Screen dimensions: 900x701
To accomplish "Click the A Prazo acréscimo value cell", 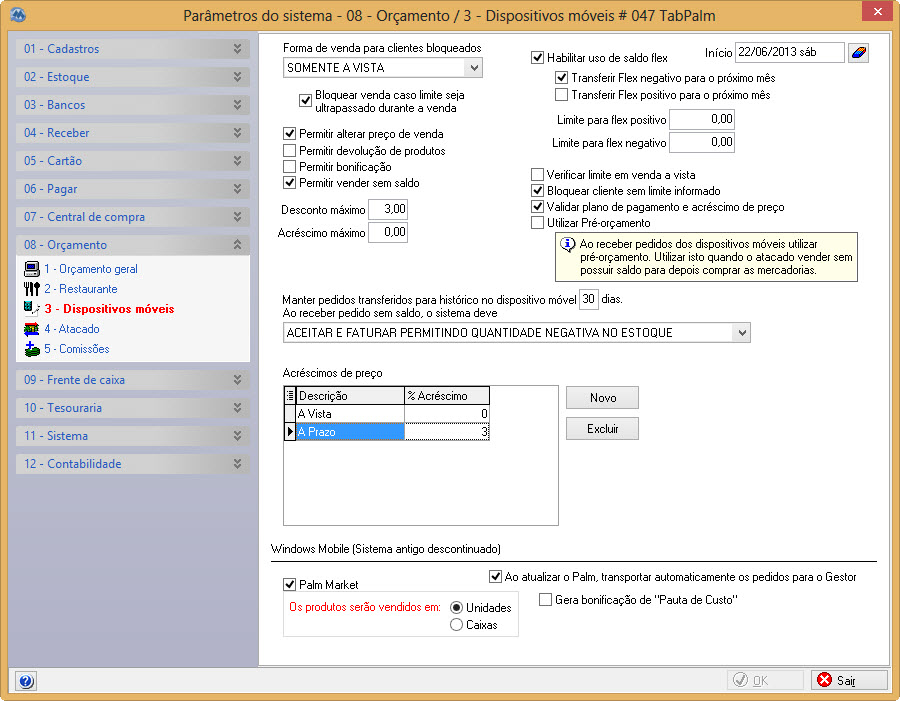I will tap(447, 431).
